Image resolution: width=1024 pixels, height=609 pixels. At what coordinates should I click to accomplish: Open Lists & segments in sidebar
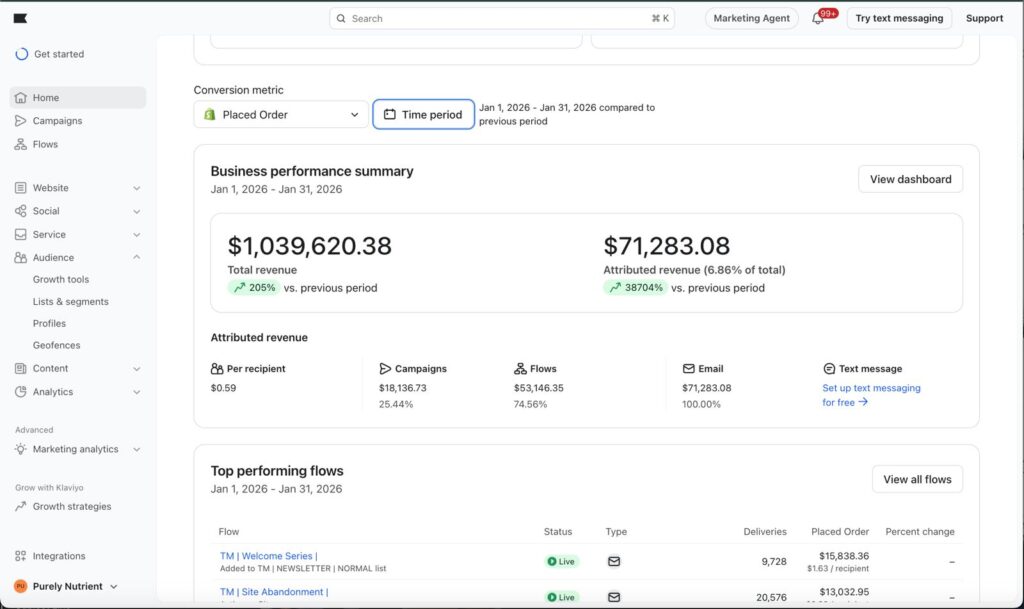(70, 302)
